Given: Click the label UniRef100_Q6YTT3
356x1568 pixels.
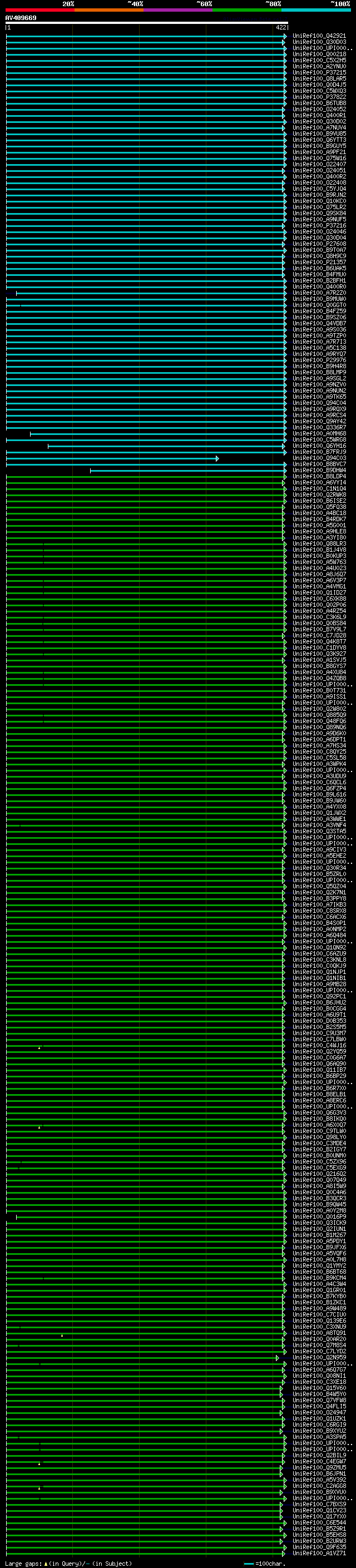Looking at the screenshot, I should tap(319, 140).
